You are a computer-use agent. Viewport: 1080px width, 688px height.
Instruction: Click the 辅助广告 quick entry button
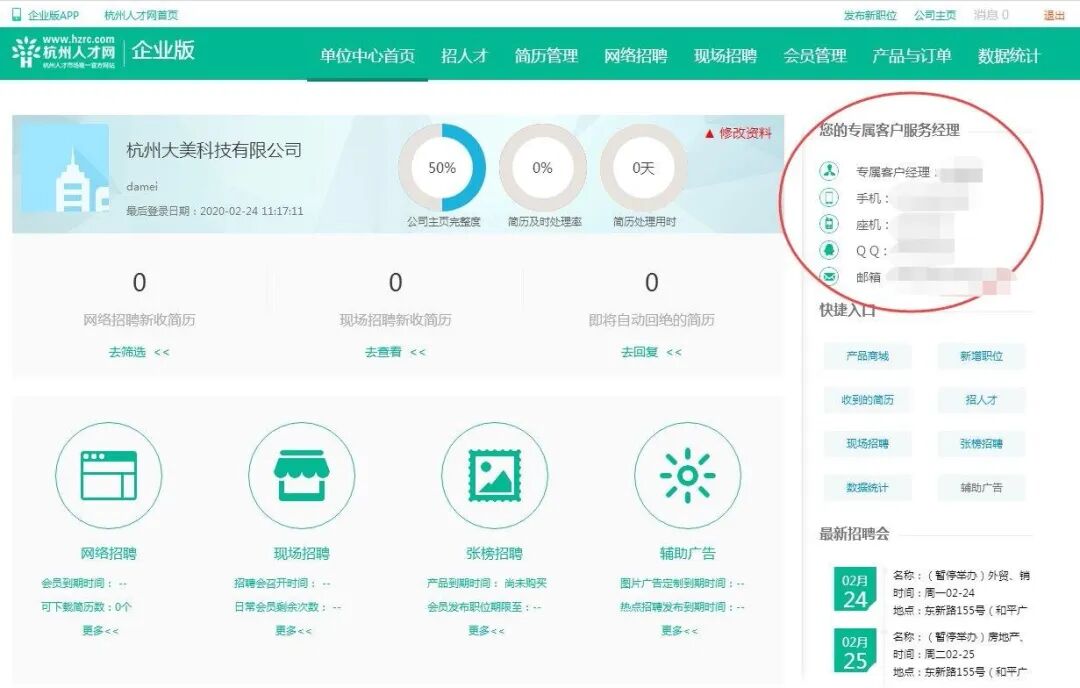[982, 488]
